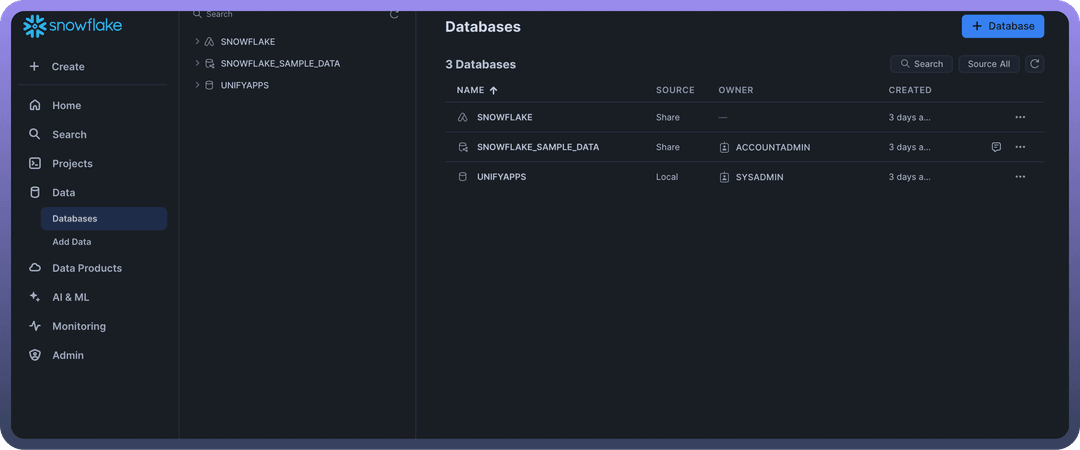Click the explorer search input field

click(290, 14)
